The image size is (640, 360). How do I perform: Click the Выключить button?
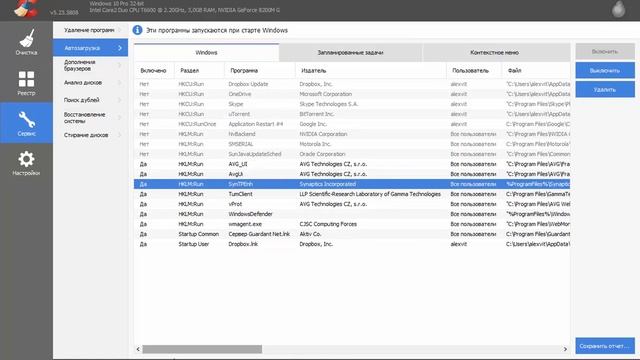[x=605, y=71]
